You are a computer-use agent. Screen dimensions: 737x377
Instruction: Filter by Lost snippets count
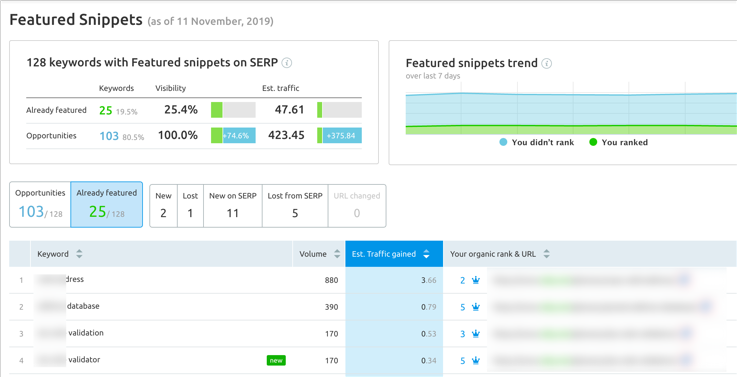pos(190,205)
